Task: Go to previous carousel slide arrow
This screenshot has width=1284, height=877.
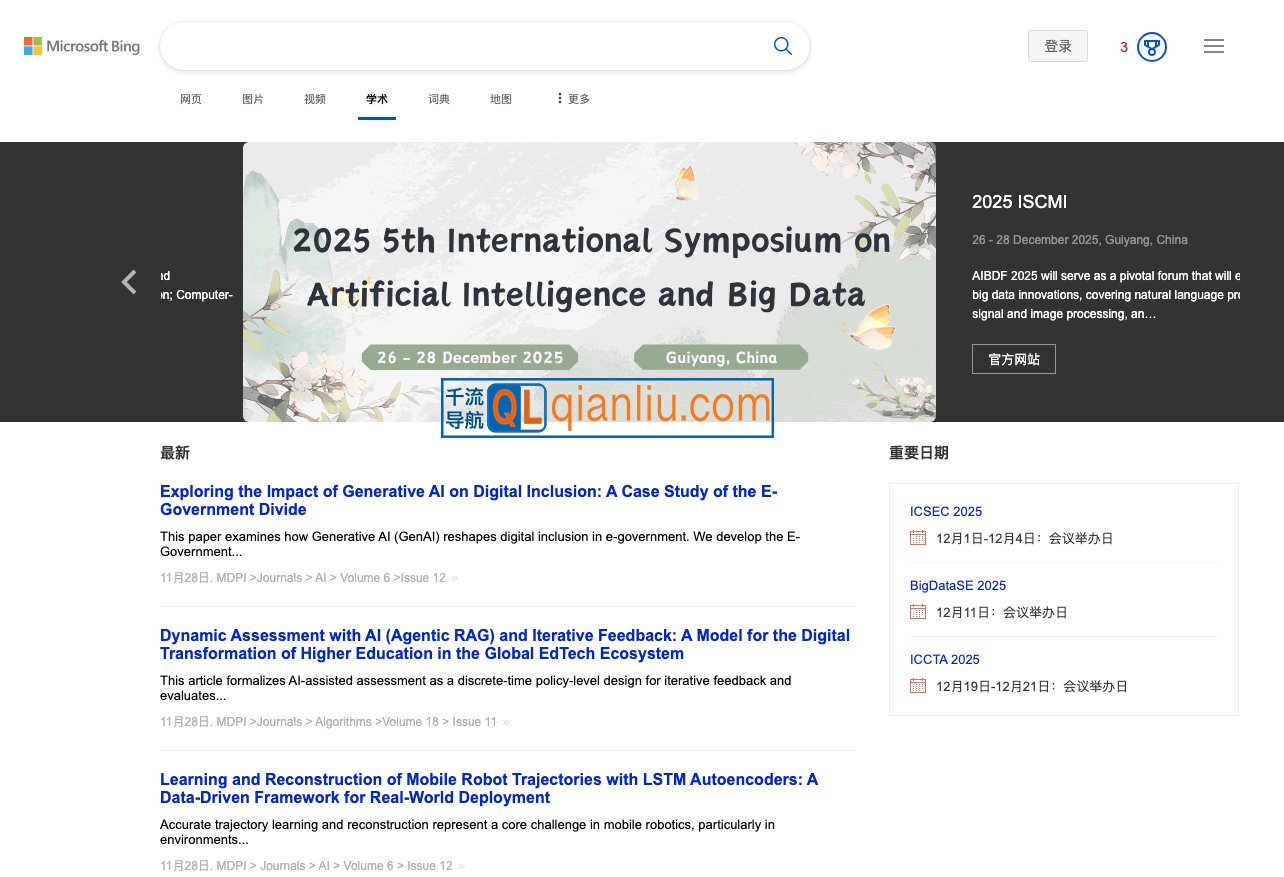Action: pyautogui.click(x=129, y=282)
